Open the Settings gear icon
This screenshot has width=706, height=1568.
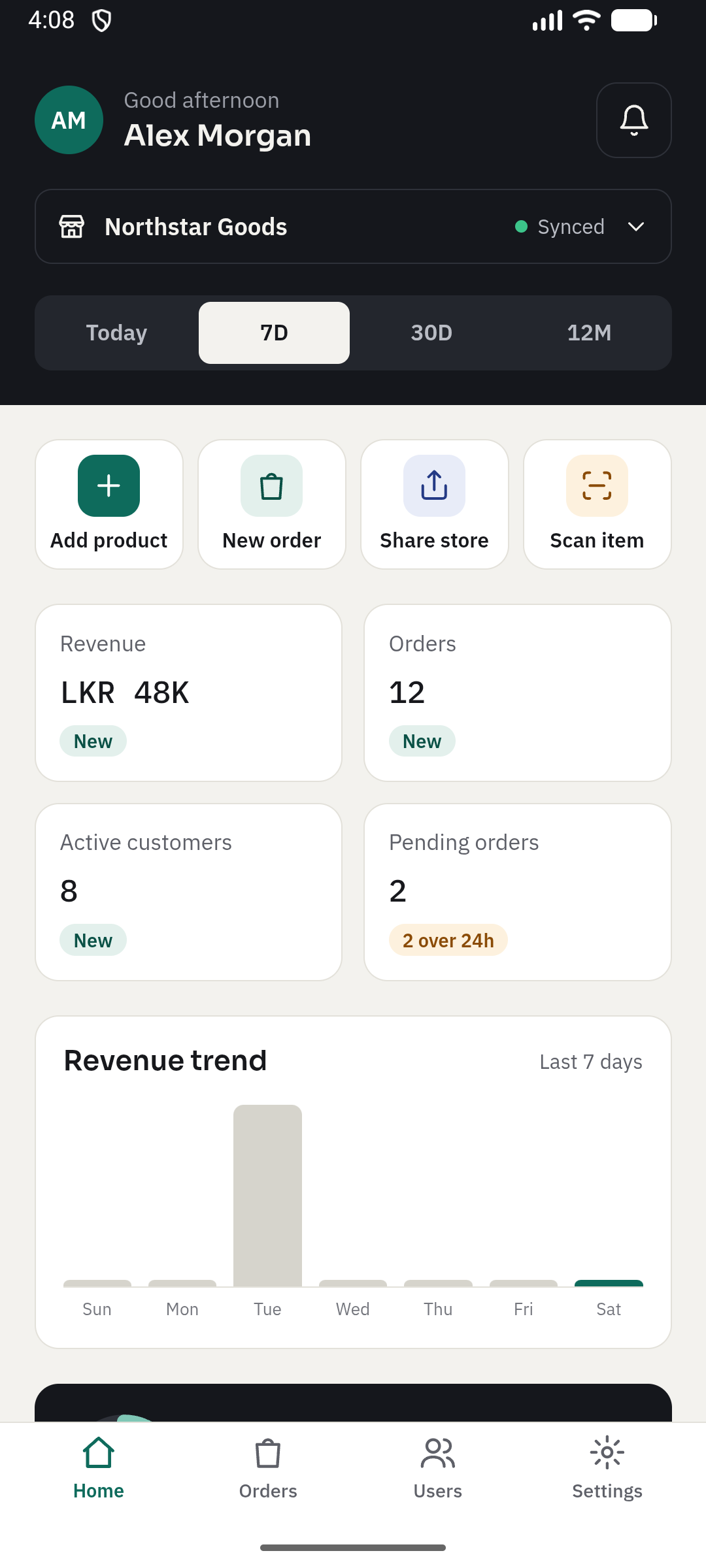click(607, 1452)
